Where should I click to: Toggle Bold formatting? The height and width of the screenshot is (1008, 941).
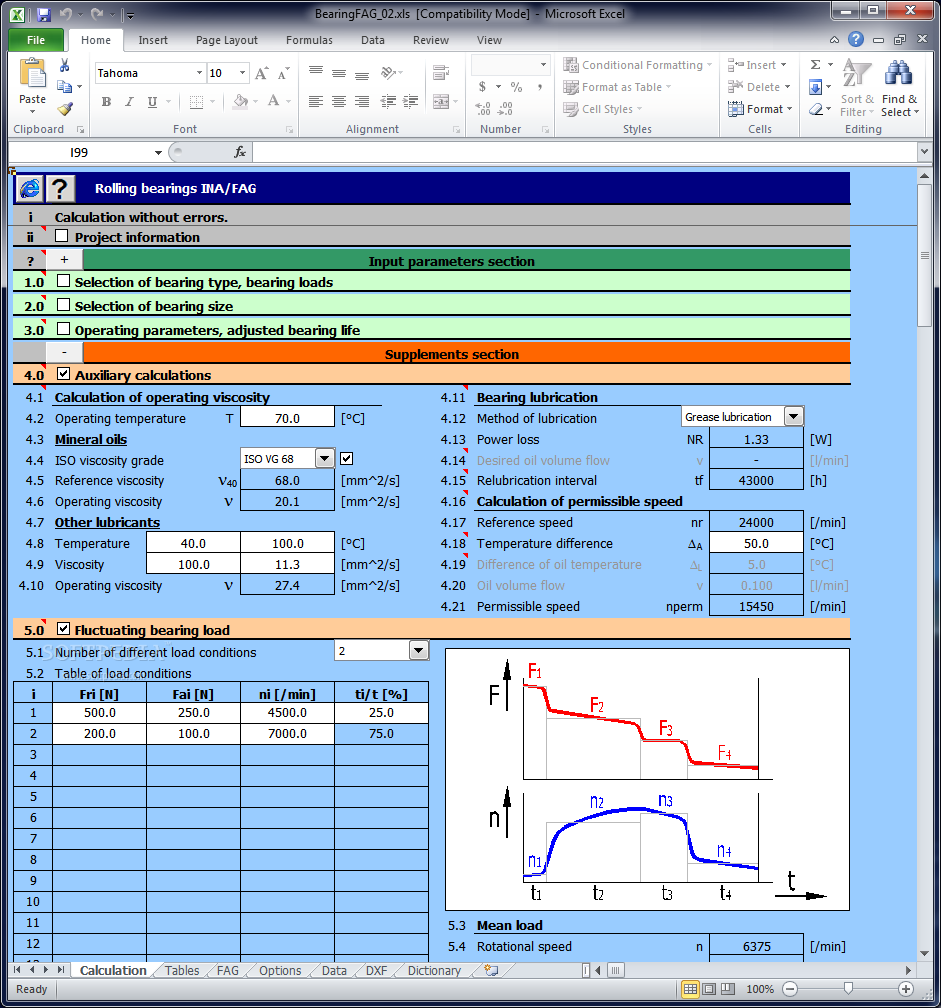tap(107, 102)
